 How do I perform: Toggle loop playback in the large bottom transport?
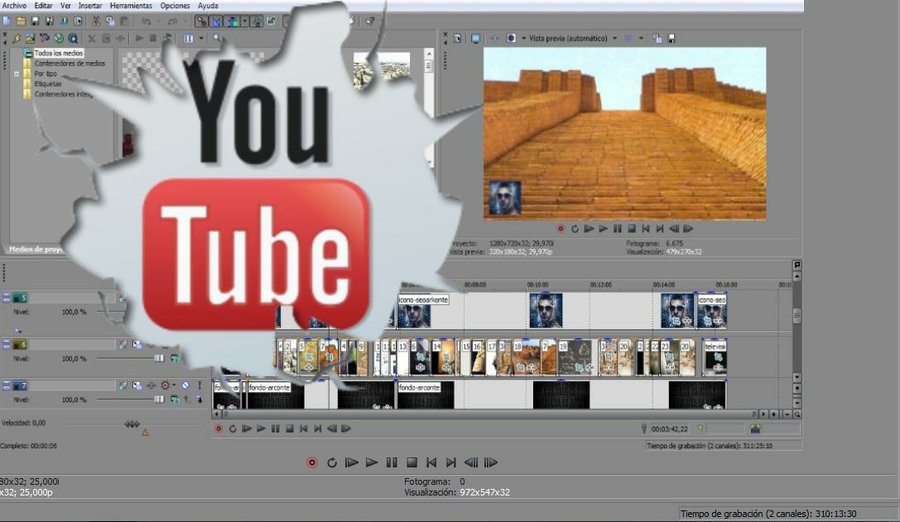pyautogui.click(x=332, y=462)
